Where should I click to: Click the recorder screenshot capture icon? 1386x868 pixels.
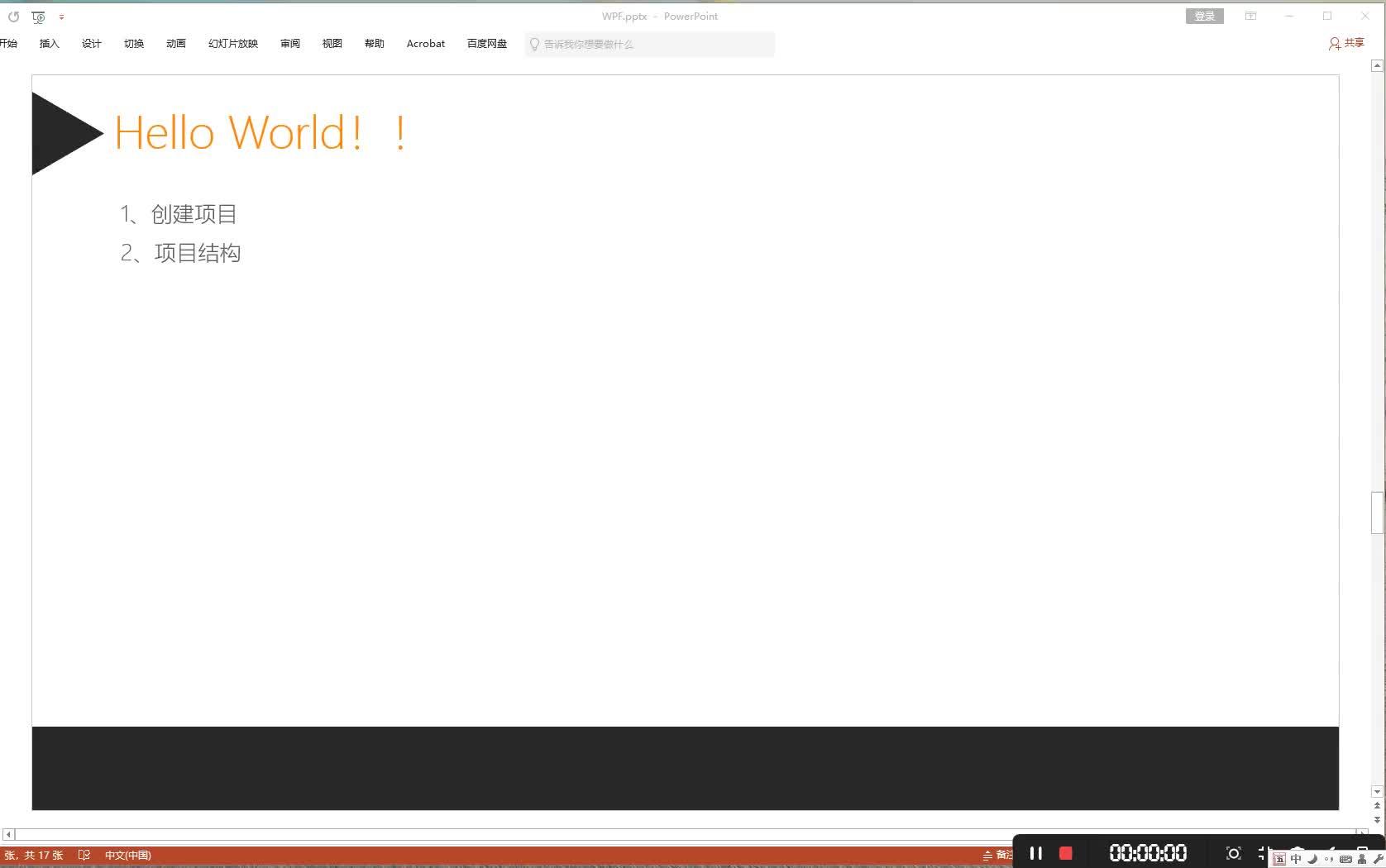(1233, 853)
